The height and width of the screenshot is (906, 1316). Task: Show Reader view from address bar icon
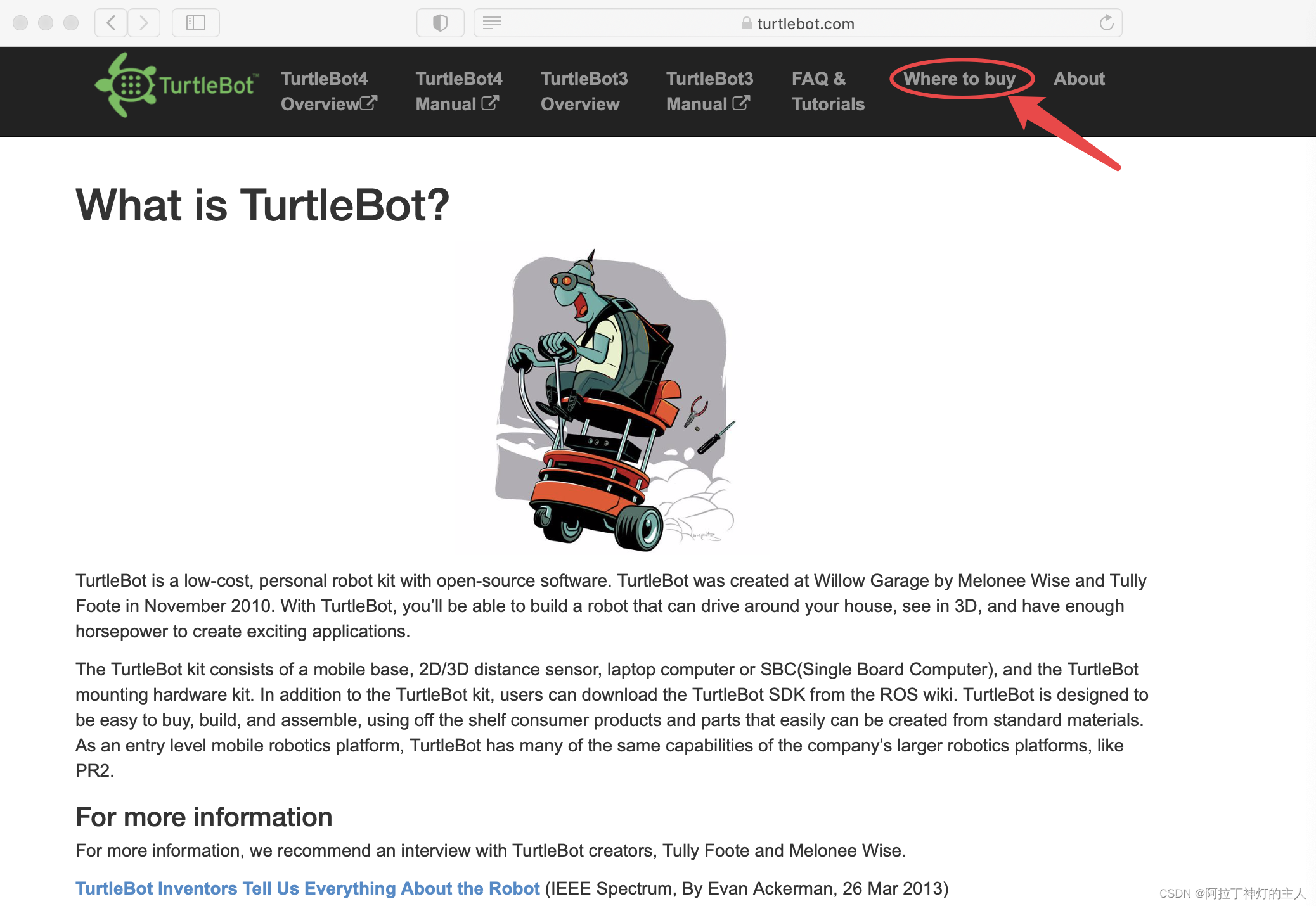(x=492, y=23)
